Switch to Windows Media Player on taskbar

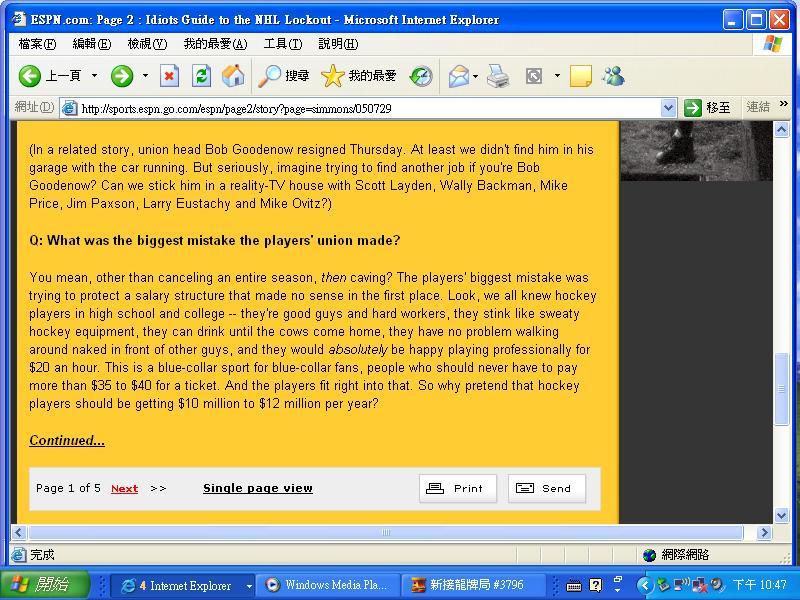click(327, 585)
